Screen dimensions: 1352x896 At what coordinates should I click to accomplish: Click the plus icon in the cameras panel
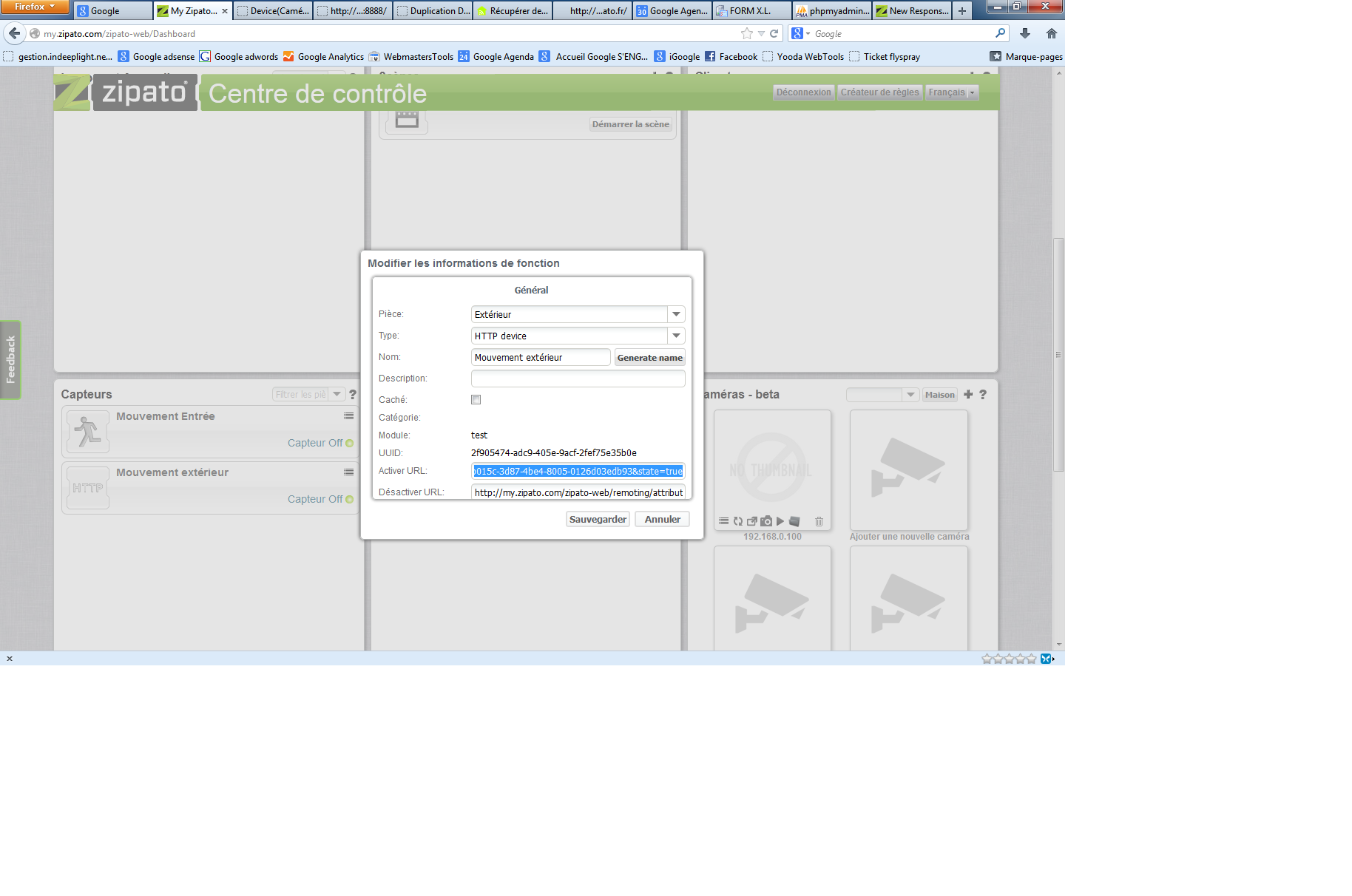[x=968, y=394]
